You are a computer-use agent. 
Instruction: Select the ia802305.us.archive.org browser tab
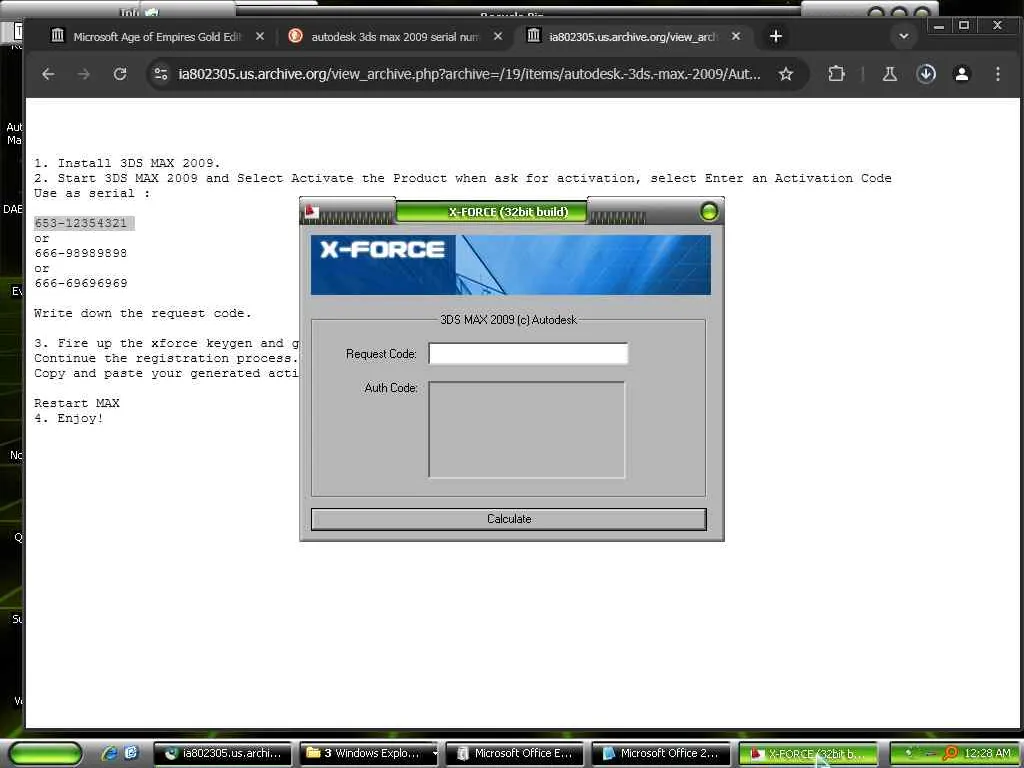click(x=631, y=37)
